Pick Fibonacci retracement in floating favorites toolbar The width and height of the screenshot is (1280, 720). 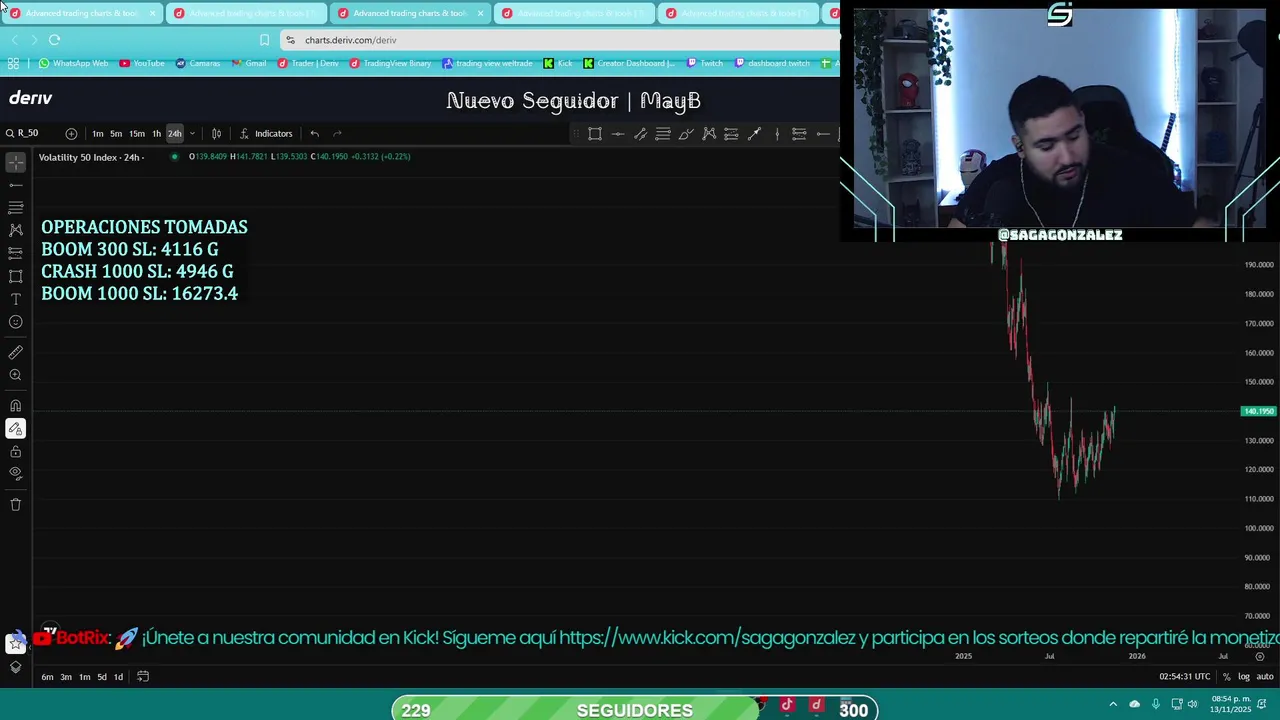point(663,133)
